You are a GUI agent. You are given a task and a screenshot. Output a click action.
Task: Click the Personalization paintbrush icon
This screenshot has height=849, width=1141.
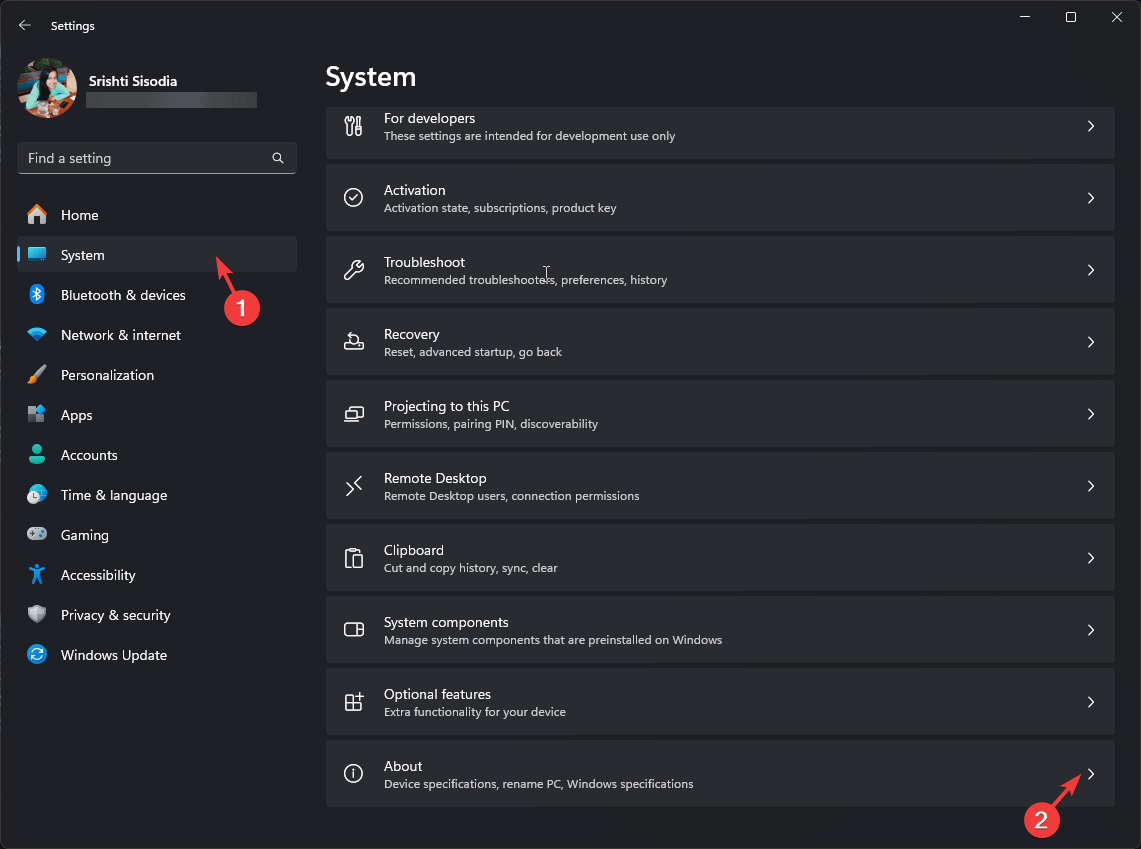click(37, 374)
